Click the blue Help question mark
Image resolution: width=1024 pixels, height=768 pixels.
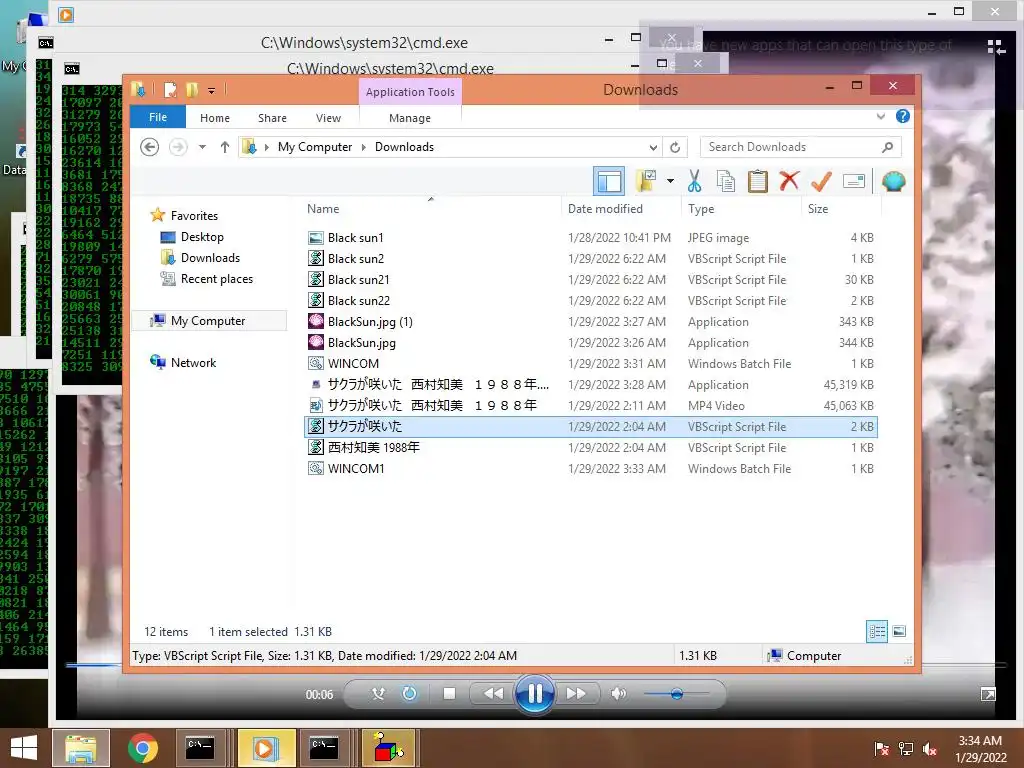(903, 116)
